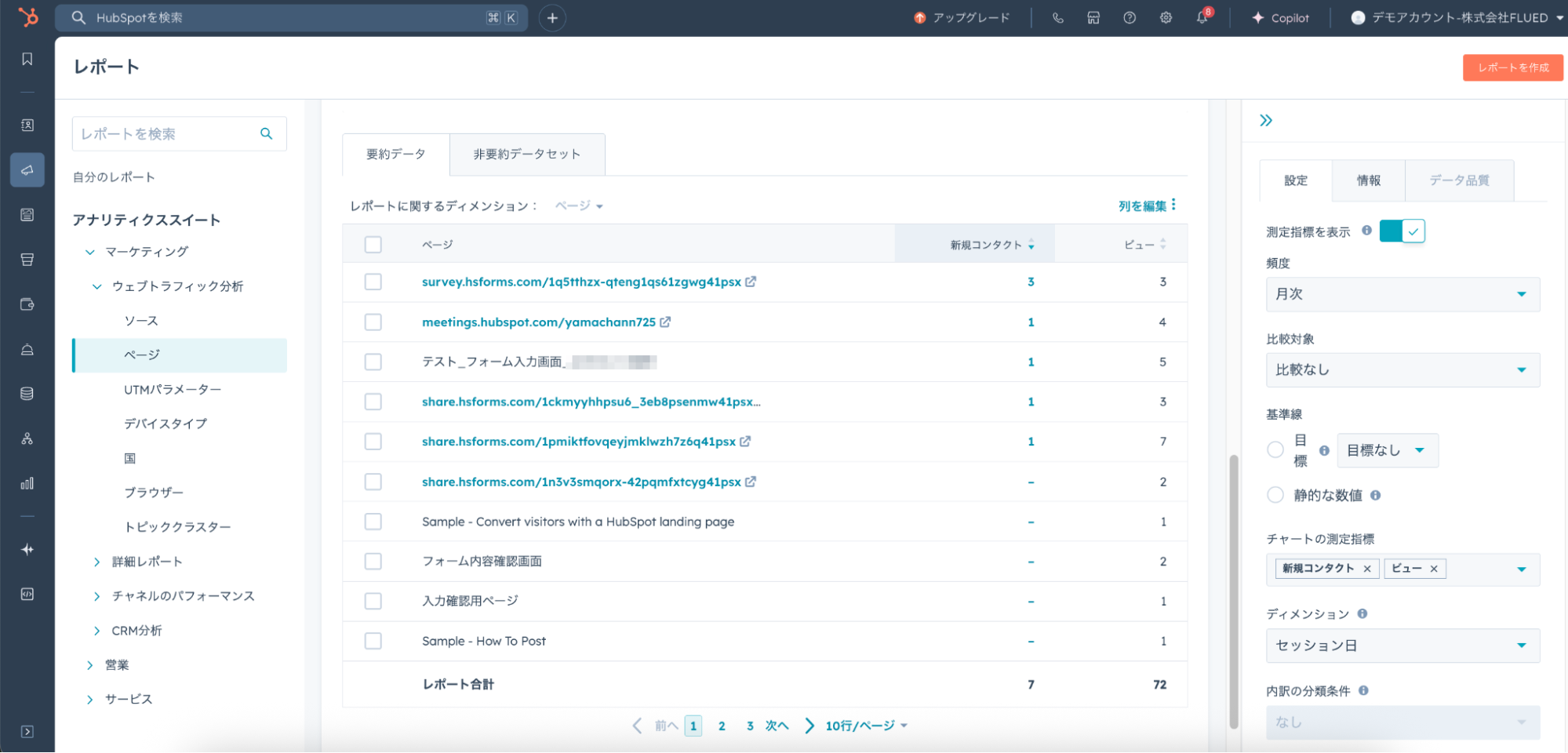The image size is (1568, 753).
Task: Open the data management database icon in sidebar
Action: [27, 394]
